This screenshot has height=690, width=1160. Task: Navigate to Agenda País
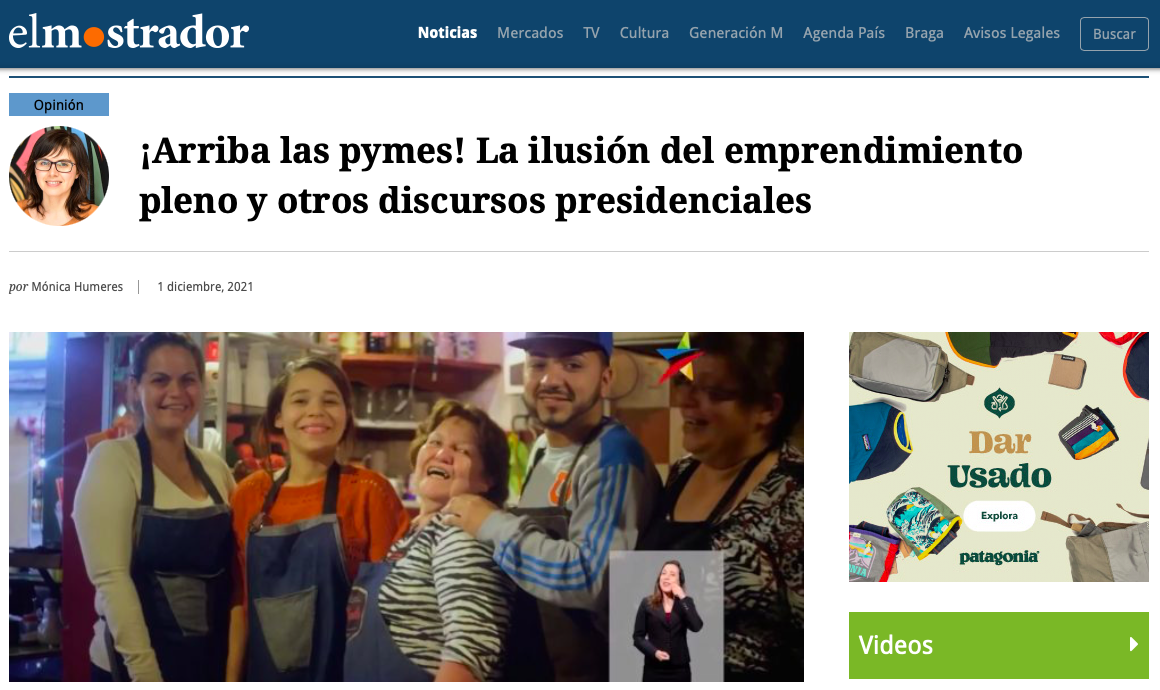(x=843, y=33)
